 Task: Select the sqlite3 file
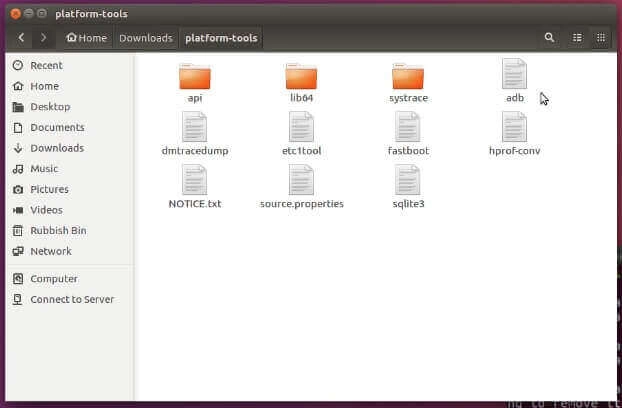[407, 181]
